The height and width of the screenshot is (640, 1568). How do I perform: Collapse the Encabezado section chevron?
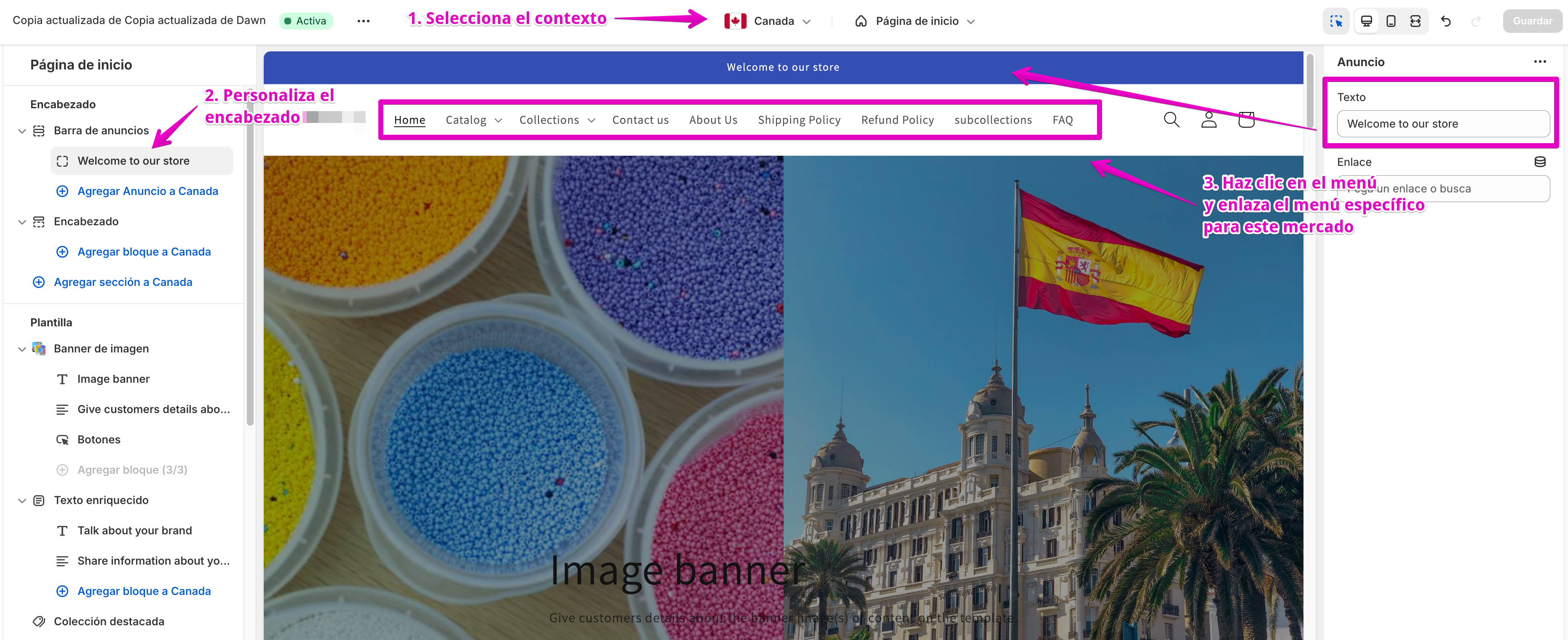(22, 221)
